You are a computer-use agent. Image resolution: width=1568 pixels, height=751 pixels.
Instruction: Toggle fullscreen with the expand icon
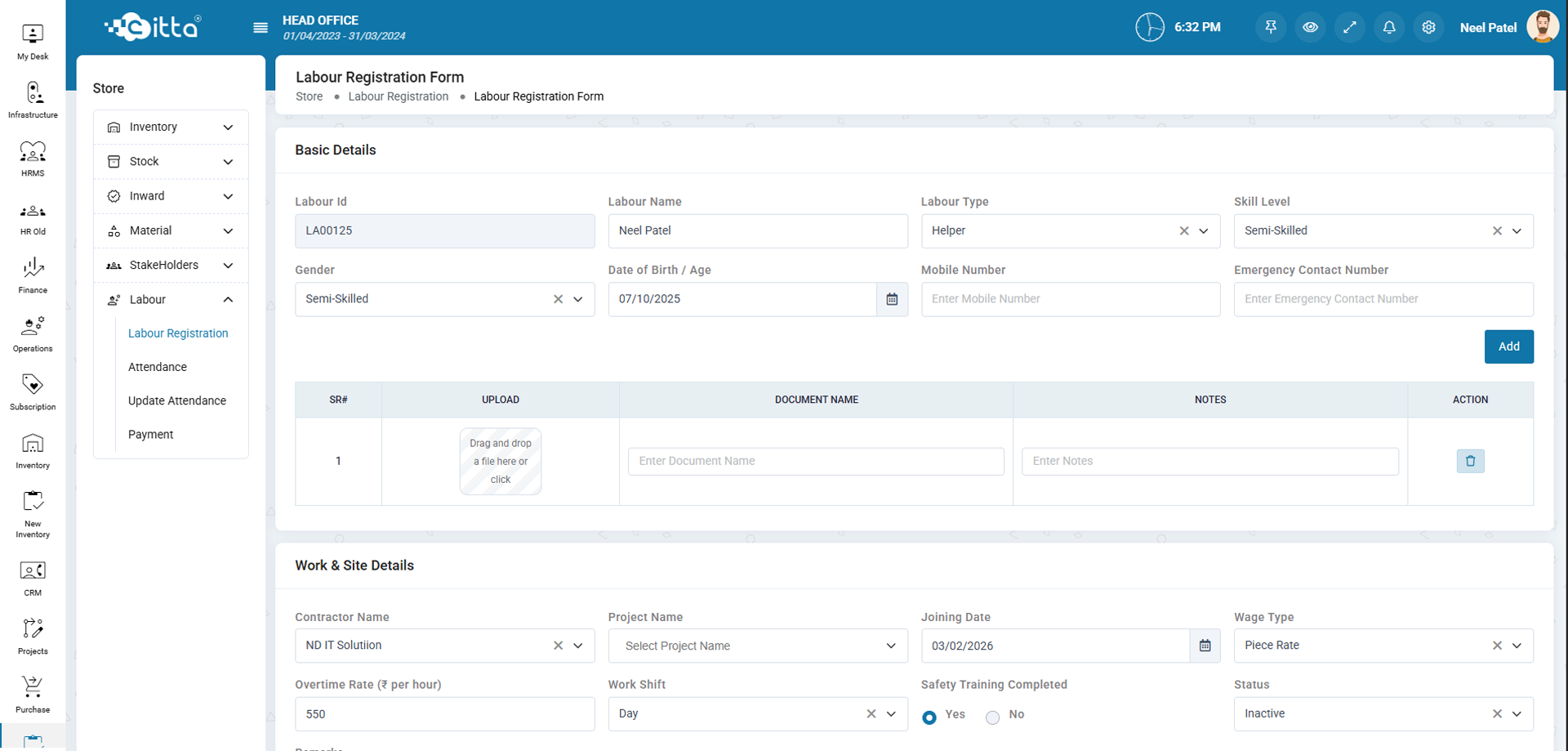coord(1349,28)
